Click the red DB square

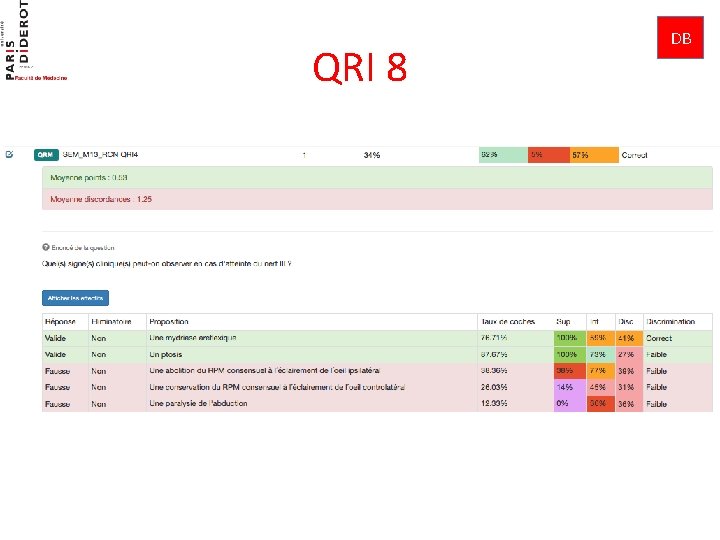coord(680,38)
